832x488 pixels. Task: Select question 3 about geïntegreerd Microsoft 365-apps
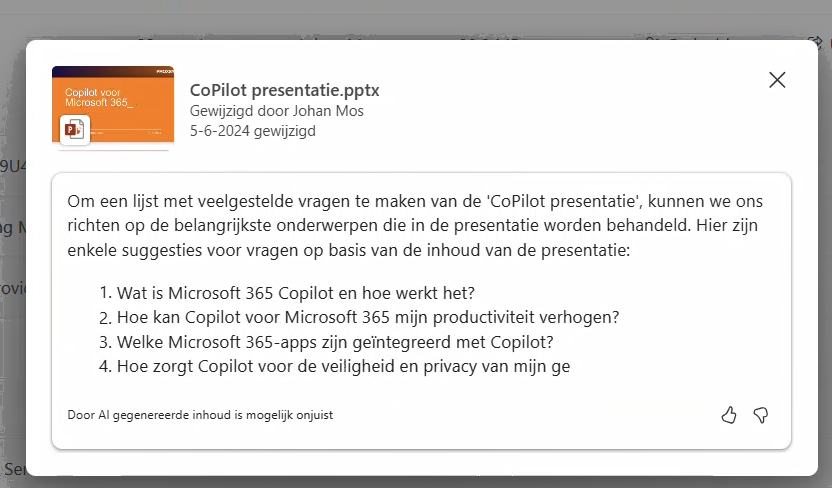pyautogui.click(x=326, y=342)
